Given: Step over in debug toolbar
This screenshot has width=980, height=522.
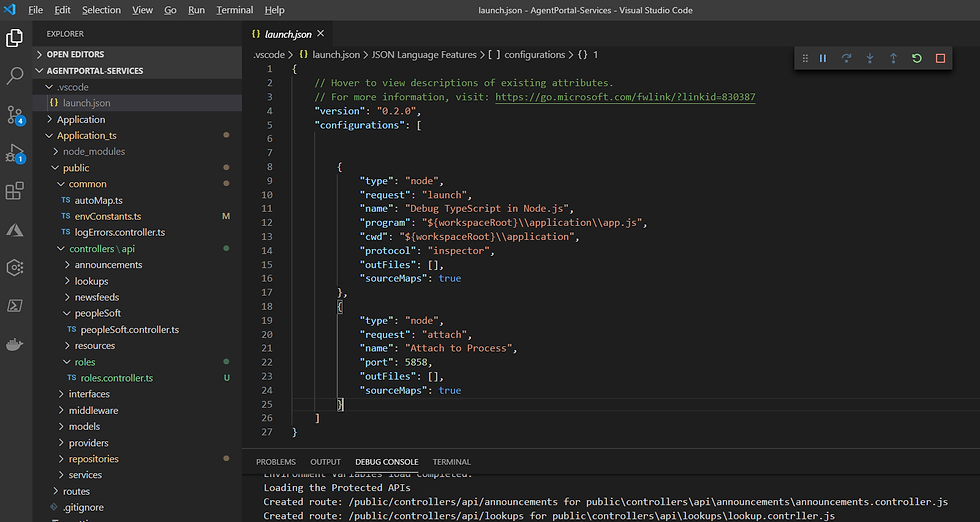Looking at the screenshot, I should (846, 58).
